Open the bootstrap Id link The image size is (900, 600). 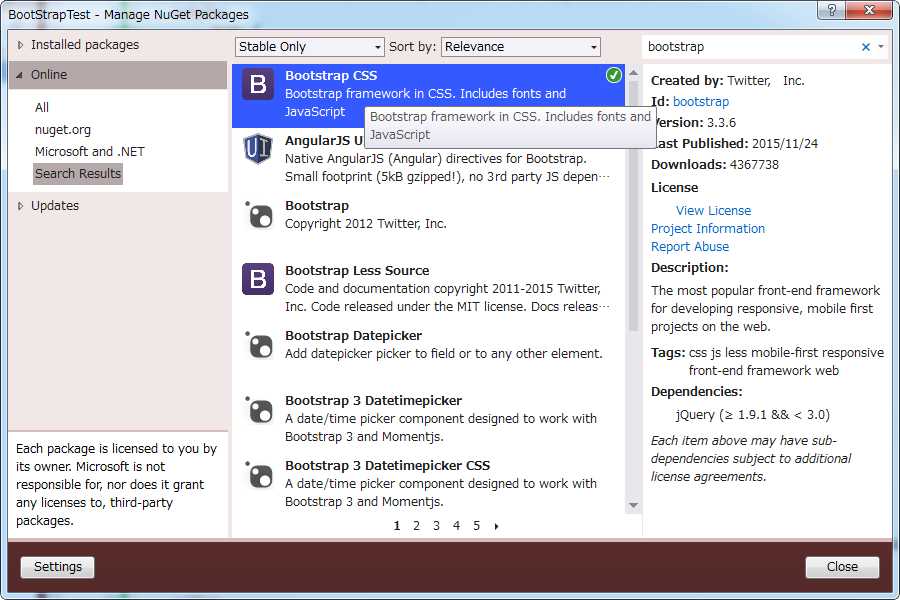click(x=701, y=102)
